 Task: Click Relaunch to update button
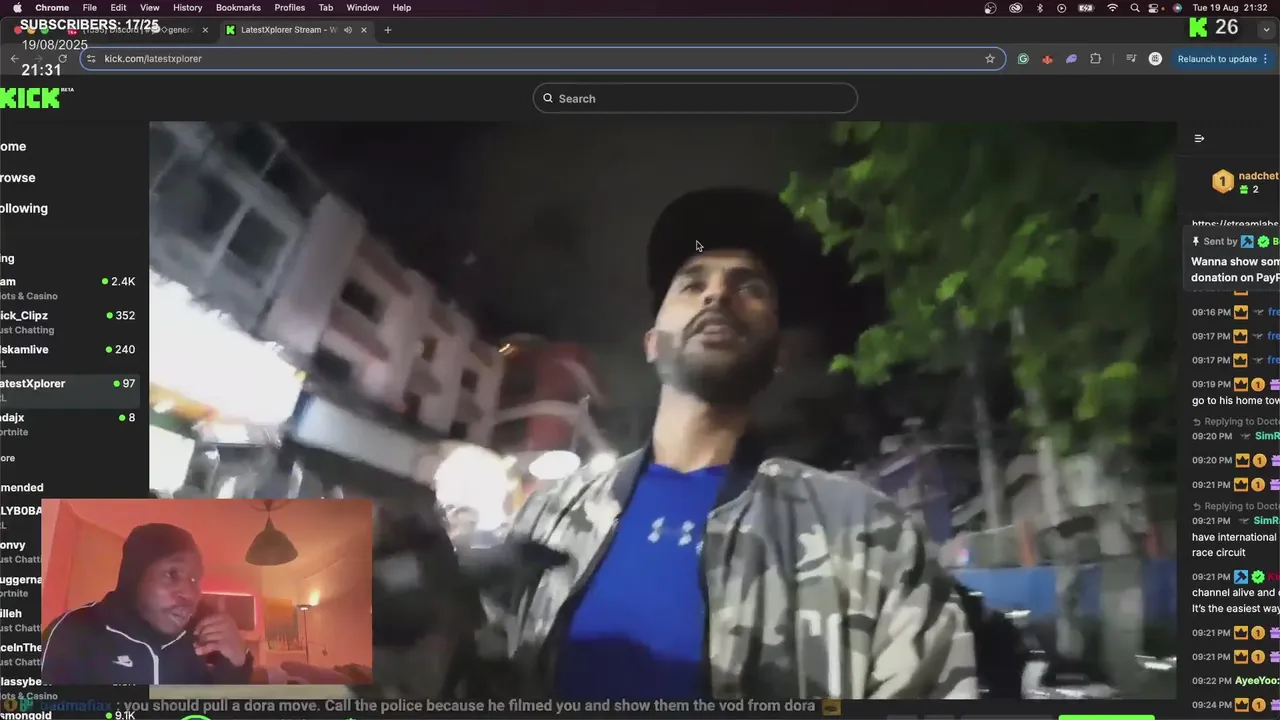[x=1217, y=59]
